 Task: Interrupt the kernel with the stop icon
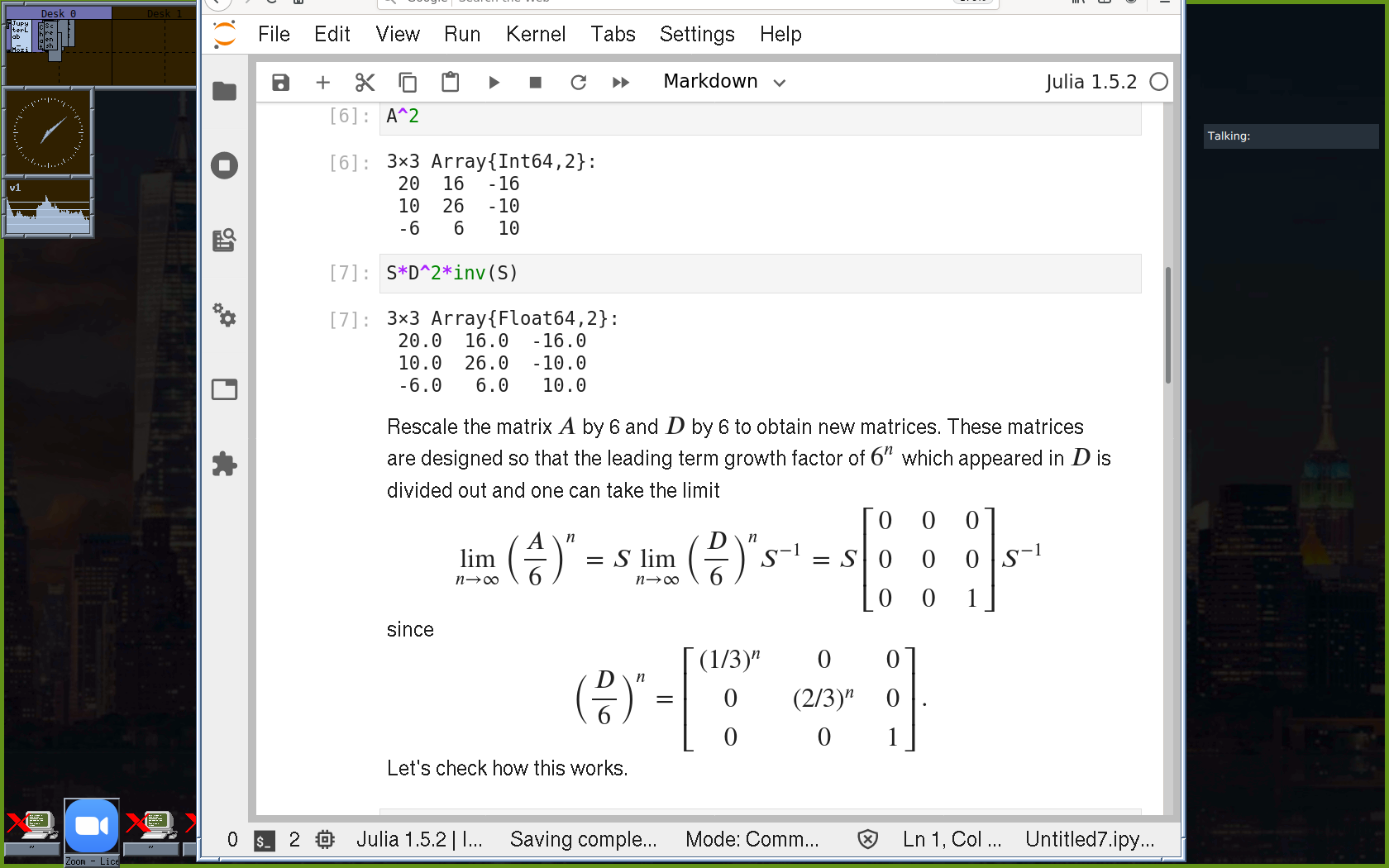click(536, 82)
